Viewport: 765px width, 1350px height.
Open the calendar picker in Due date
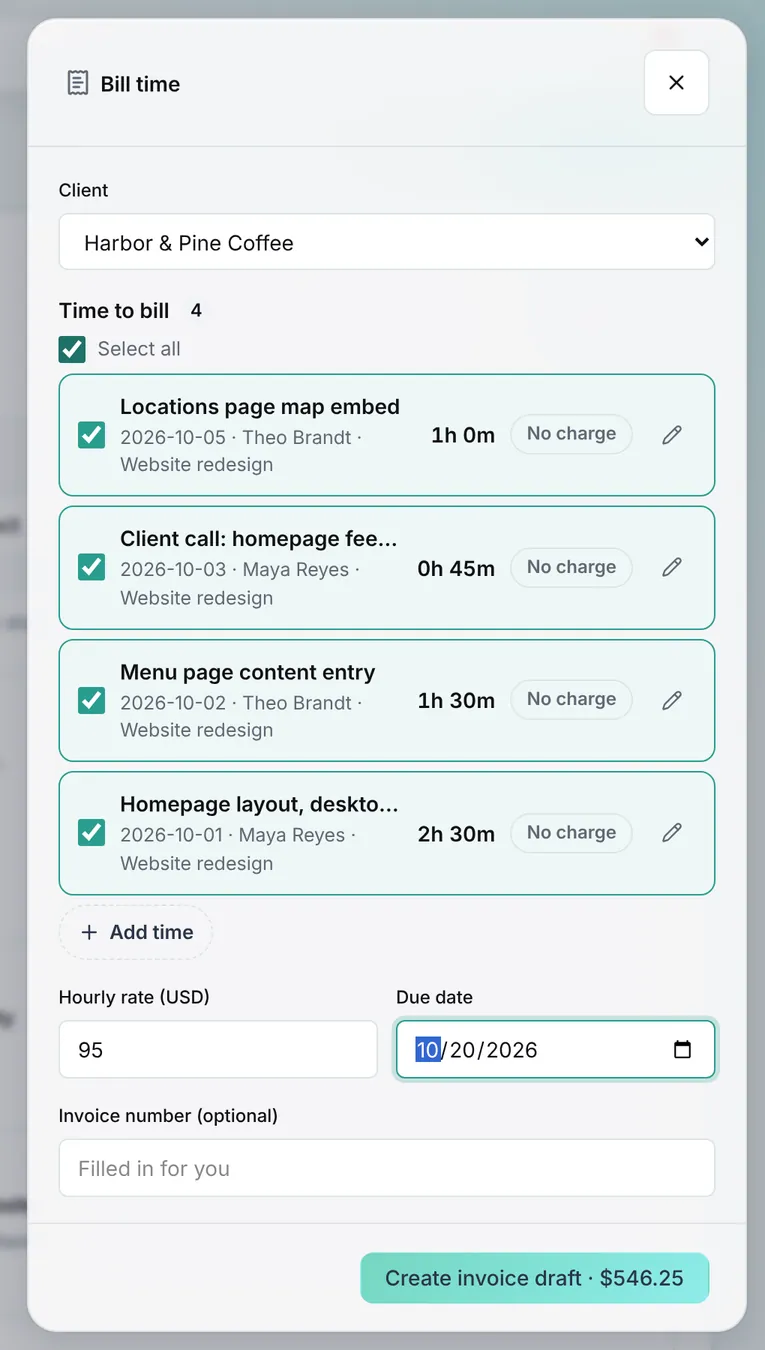[682, 1050]
